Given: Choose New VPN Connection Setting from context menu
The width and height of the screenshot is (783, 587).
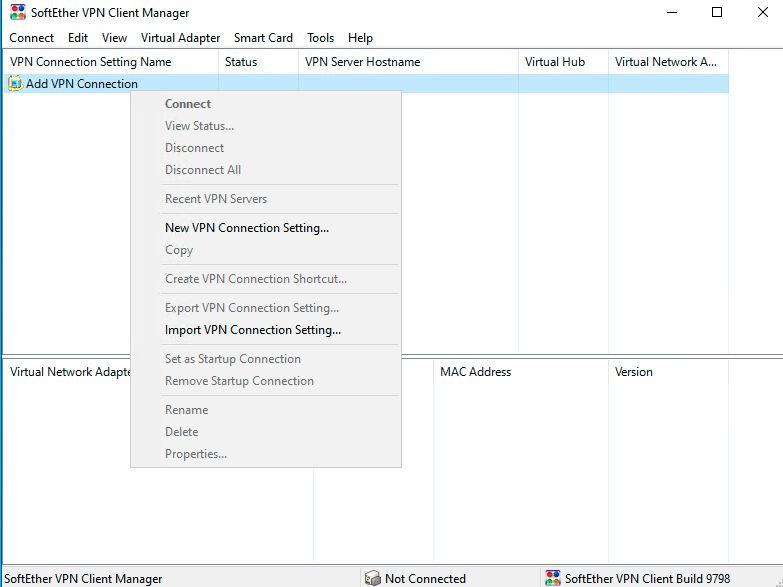Looking at the screenshot, I should (247, 228).
